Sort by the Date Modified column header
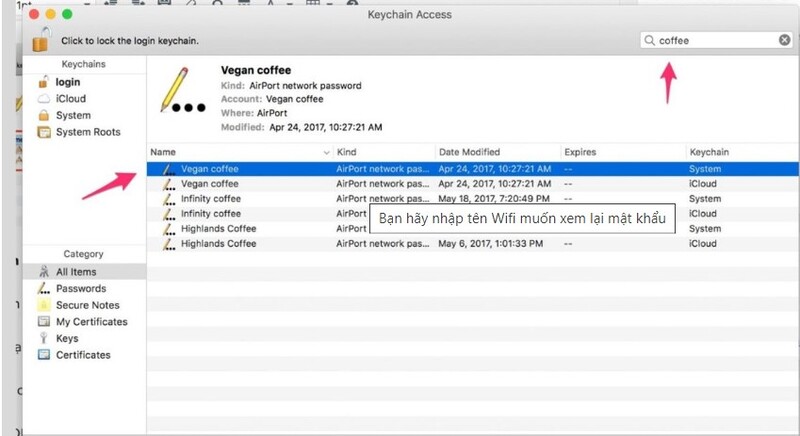The height and width of the screenshot is (436, 800). pyautogui.click(x=469, y=152)
